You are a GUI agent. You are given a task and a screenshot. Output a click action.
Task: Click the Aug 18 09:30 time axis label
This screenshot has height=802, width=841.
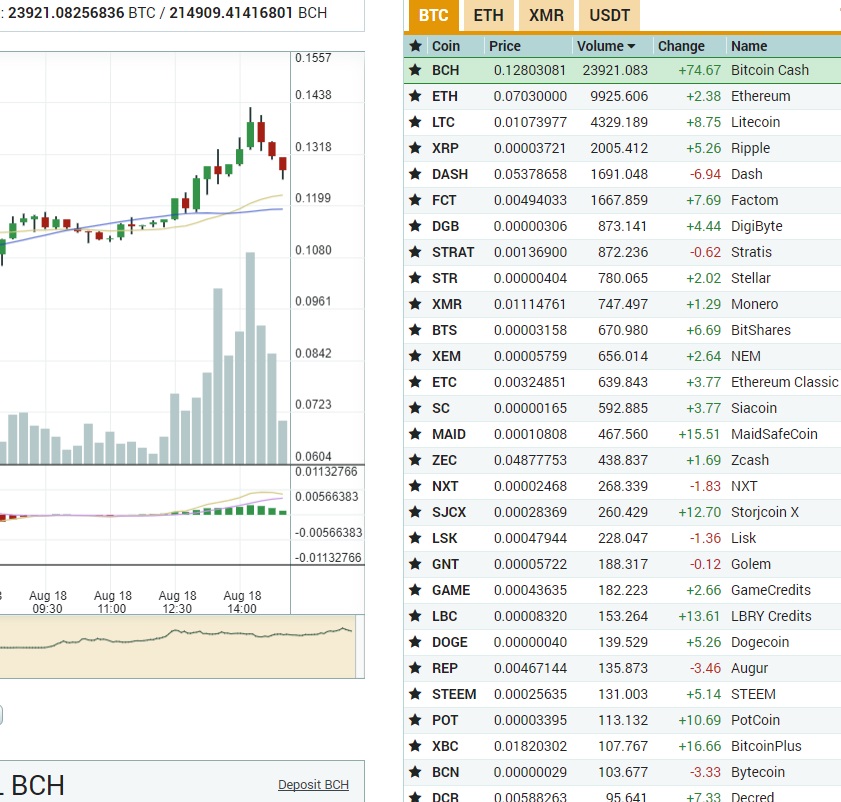click(48, 602)
